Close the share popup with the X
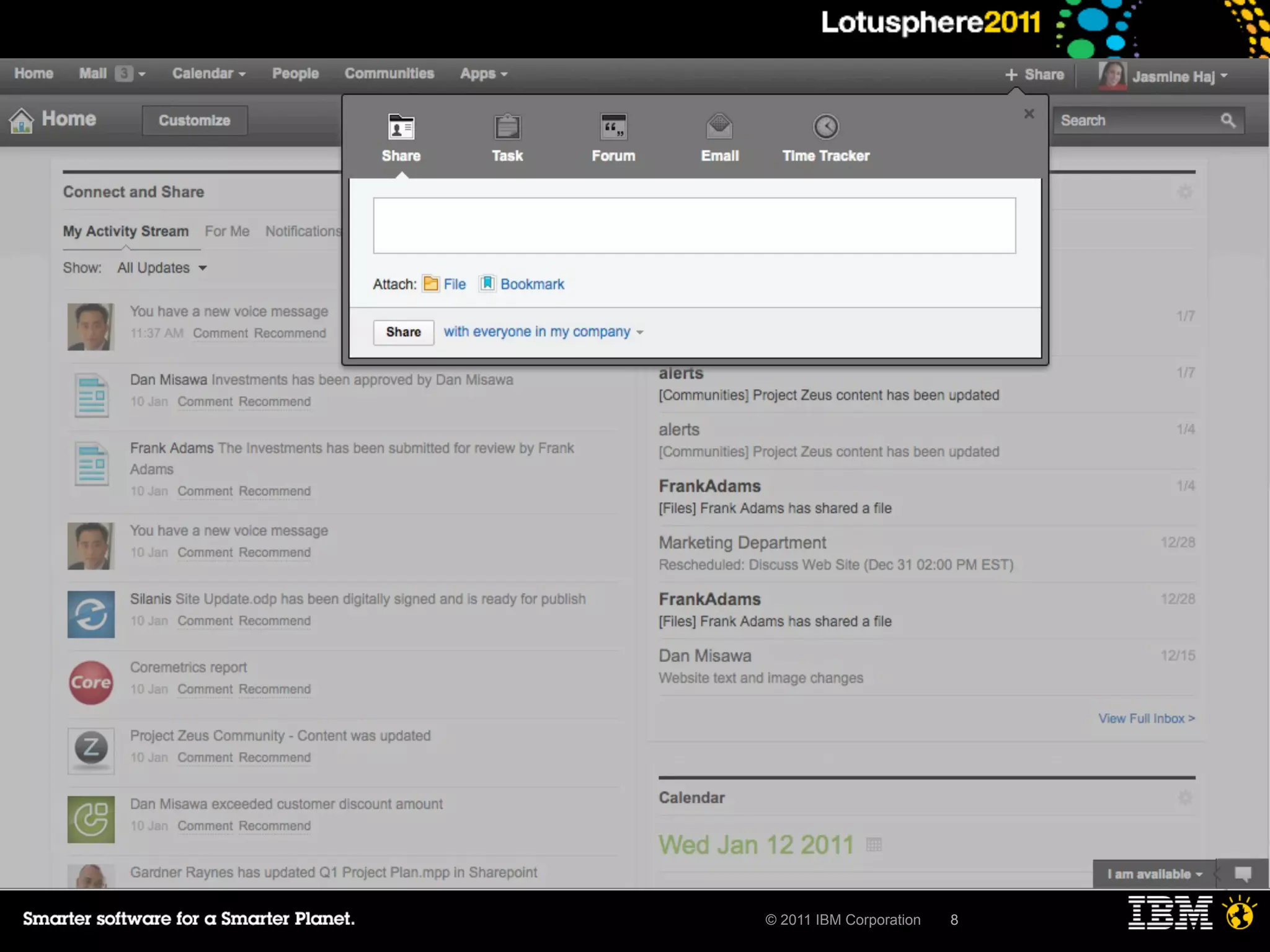 1029,114
